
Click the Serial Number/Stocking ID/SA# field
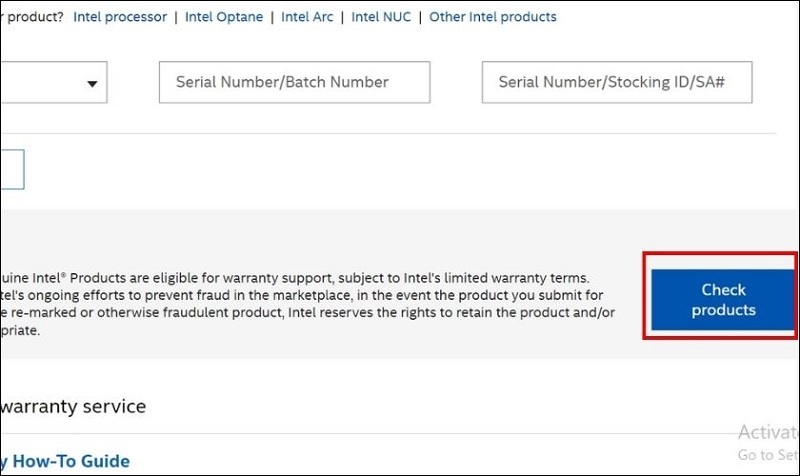617,82
